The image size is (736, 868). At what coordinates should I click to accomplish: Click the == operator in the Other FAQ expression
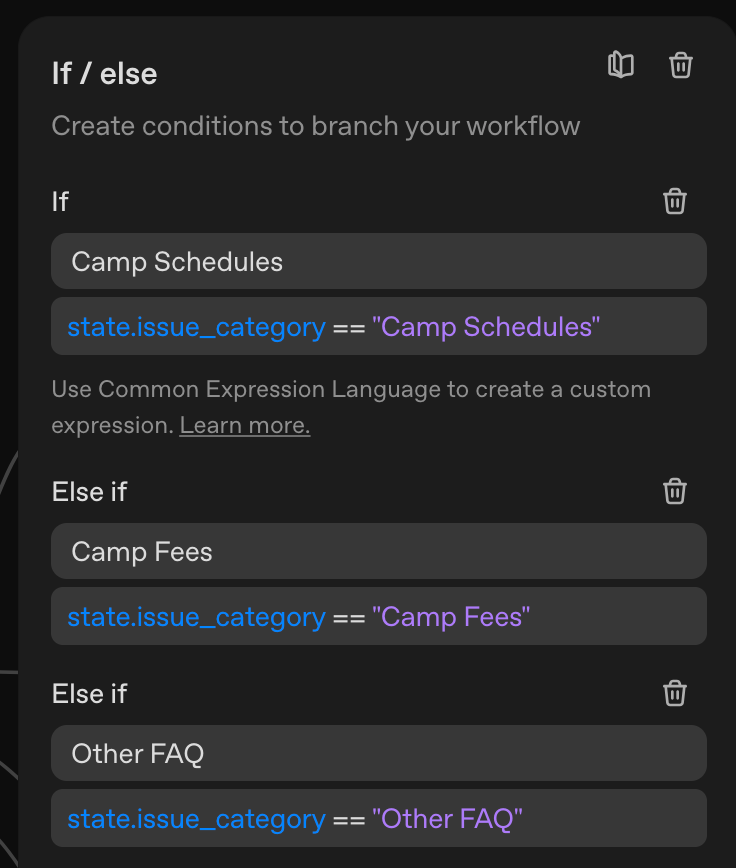click(348, 819)
